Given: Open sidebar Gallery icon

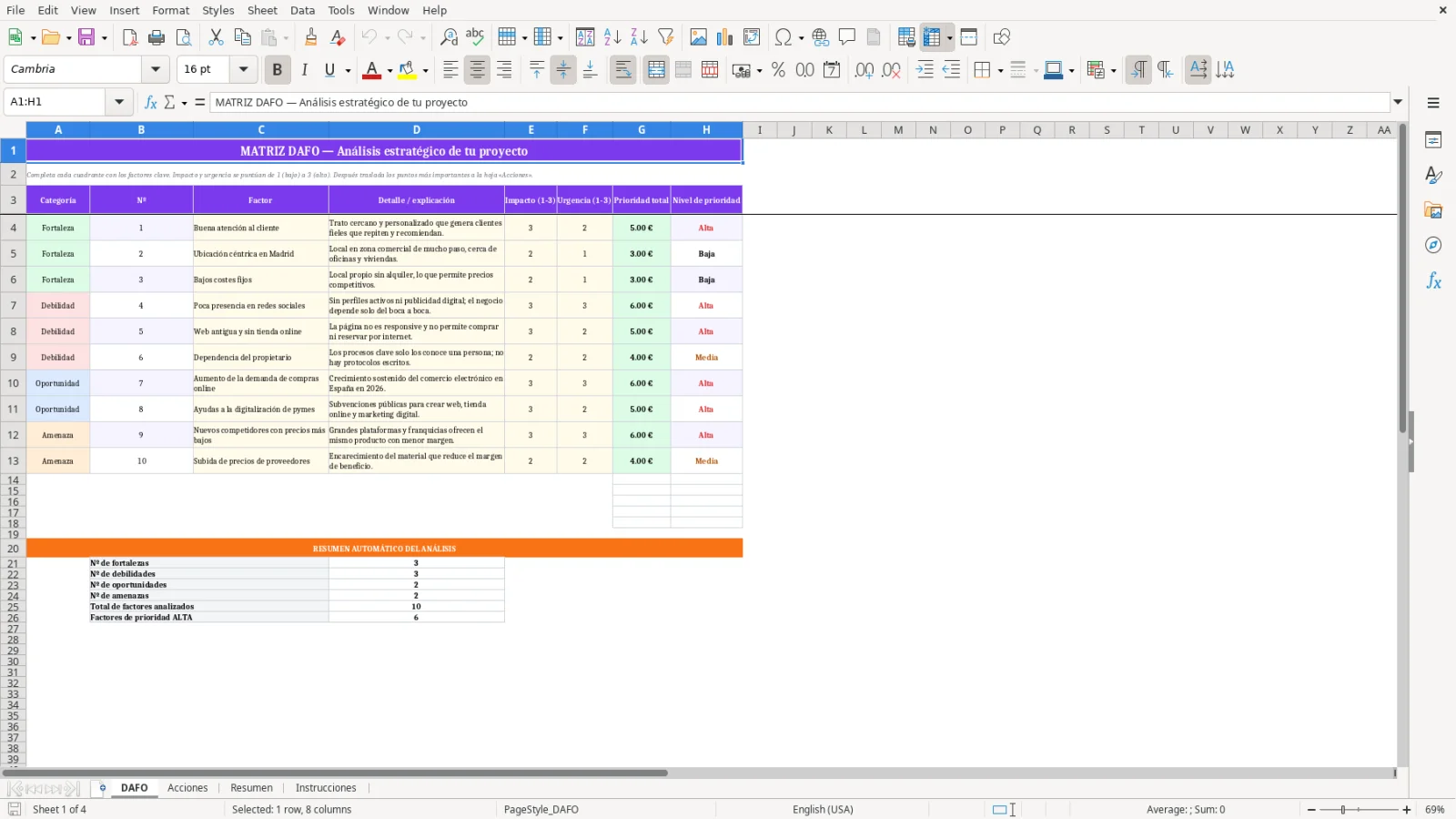Looking at the screenshot, I should [1433, 210].
